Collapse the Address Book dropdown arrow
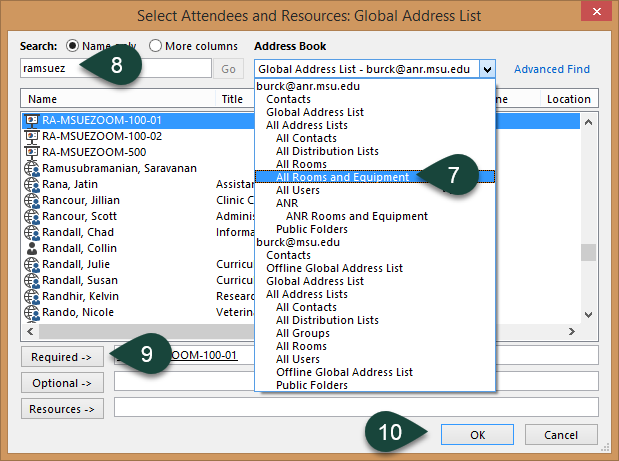This screenshot has width=619, height=461. [x=487, y=69]
